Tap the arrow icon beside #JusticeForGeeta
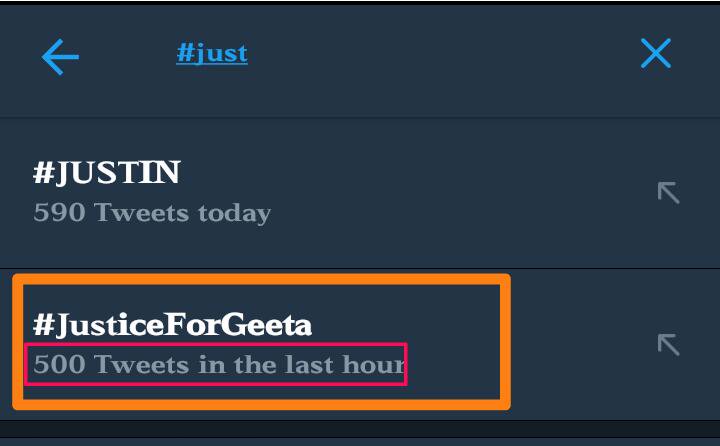The width and height of the screenshot is (720, 446). coord(668,344)
